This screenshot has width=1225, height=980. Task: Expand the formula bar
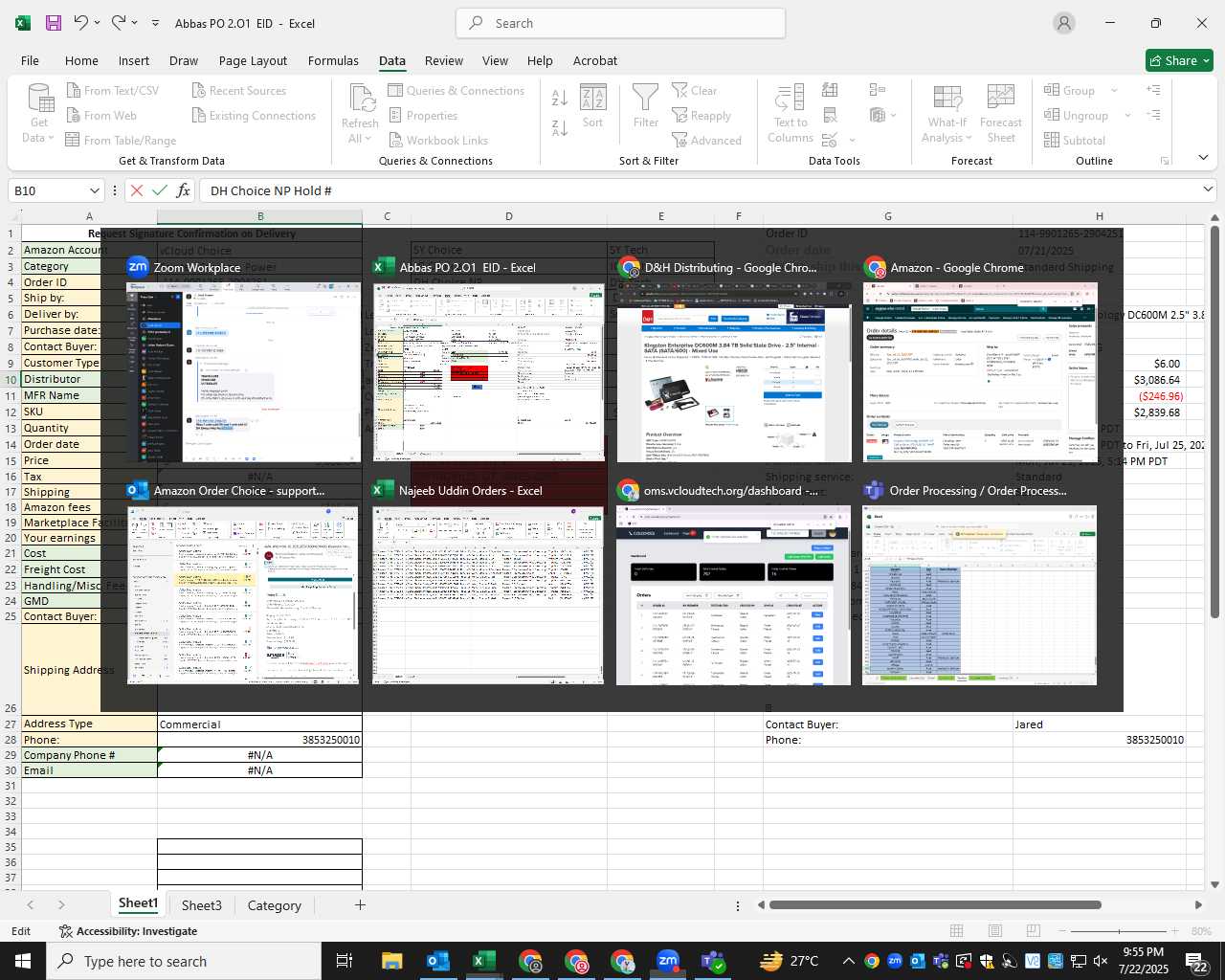pyautogui.click(x=1208, y=189)
